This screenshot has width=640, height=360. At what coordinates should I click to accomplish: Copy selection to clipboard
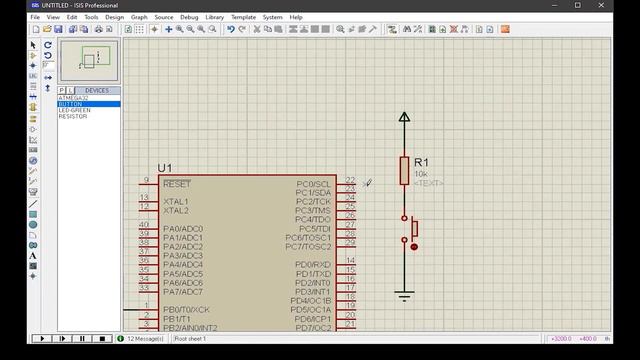(x=268, y=29)
